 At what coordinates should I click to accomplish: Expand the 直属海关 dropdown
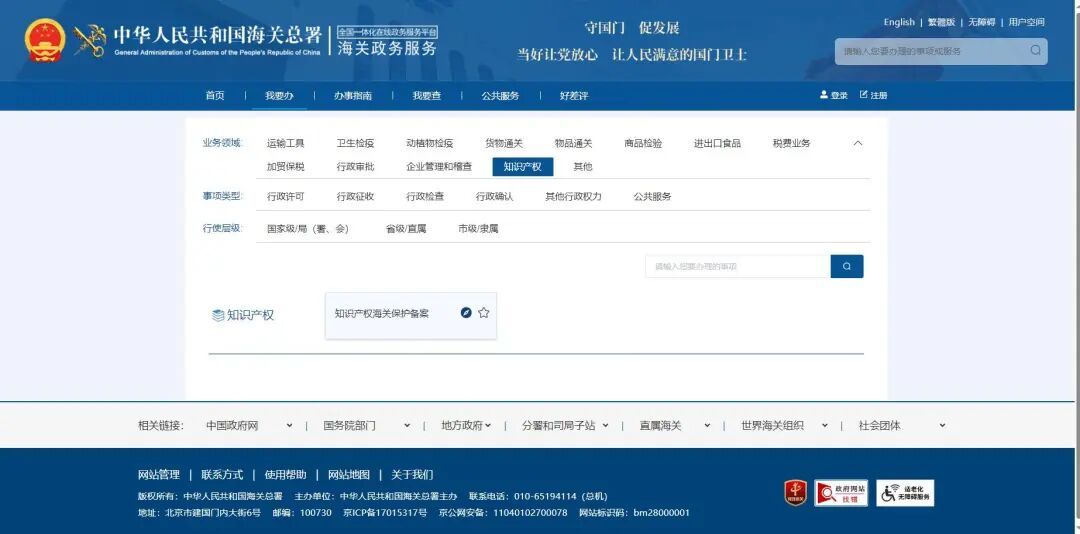707,426
